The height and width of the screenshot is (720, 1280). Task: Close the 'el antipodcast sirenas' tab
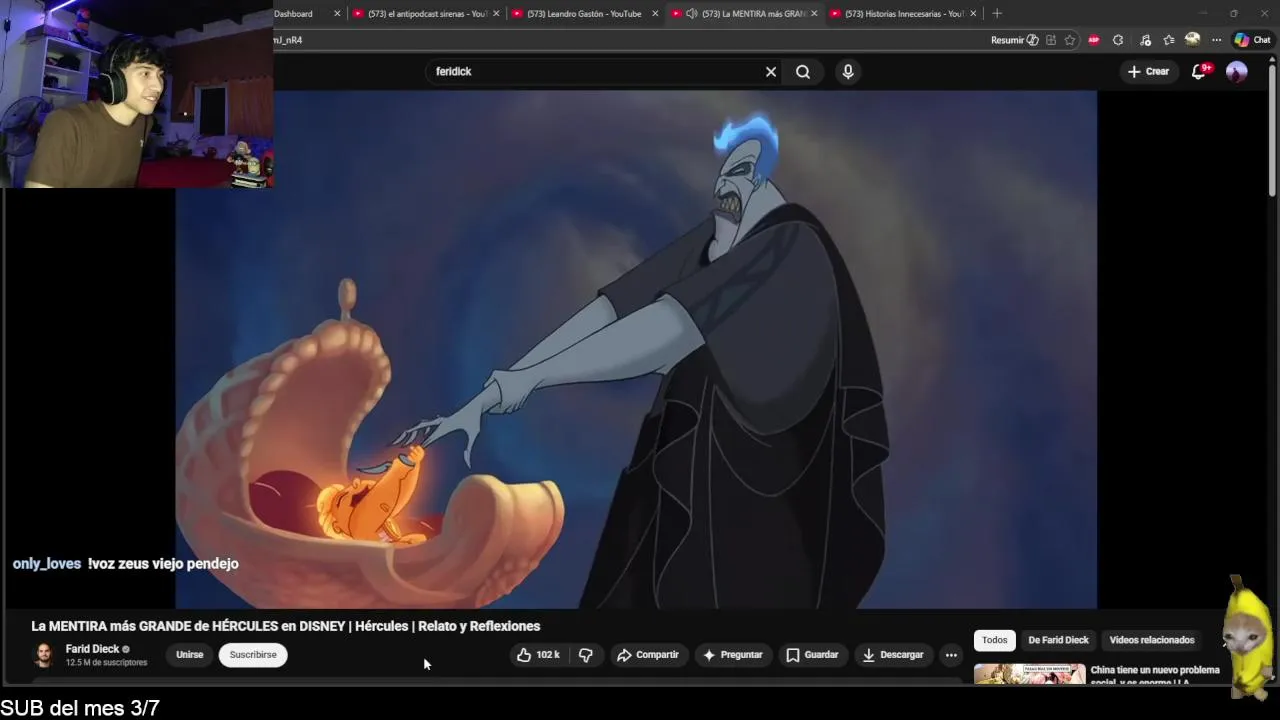(x=496, y=14)
